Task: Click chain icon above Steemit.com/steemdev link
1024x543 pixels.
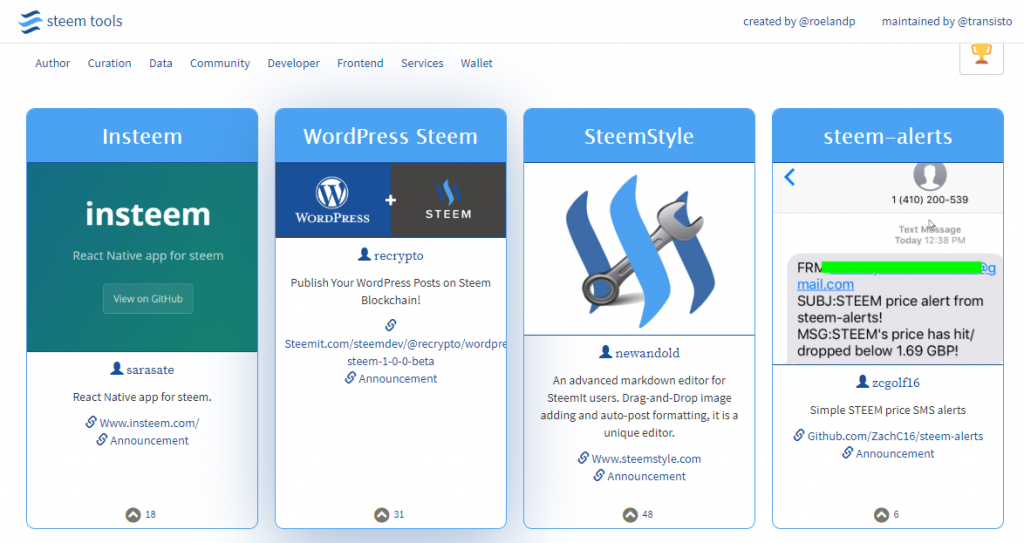Action: (391, 325)
